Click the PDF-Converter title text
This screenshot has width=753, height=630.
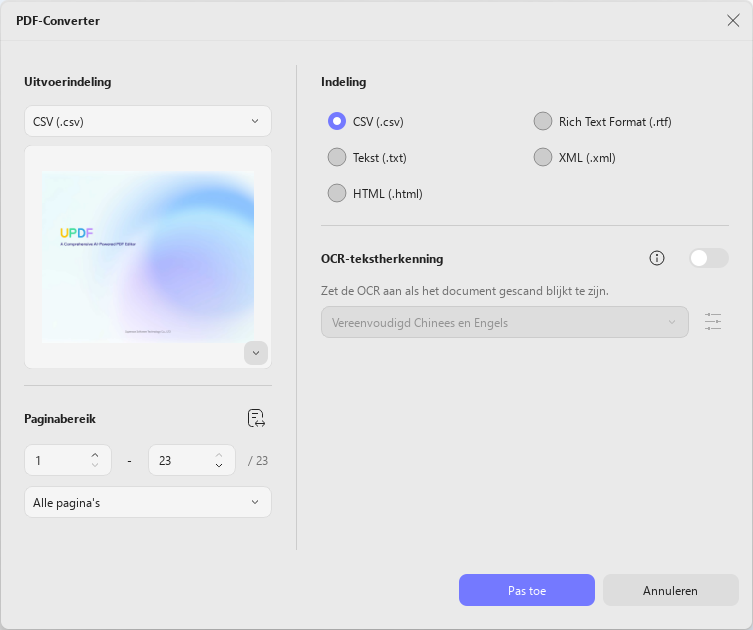click(58, 21)
